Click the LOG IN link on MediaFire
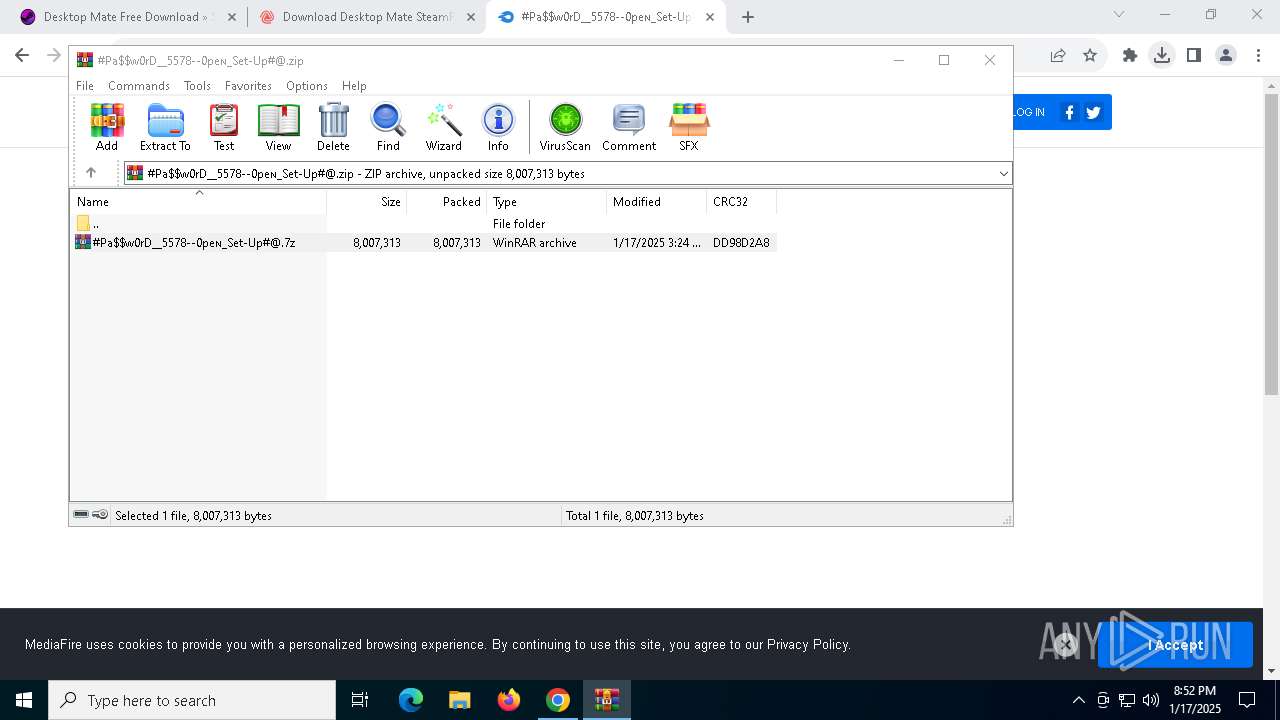The width and height of the screenshot is (1280, 720). [1028, 112]
